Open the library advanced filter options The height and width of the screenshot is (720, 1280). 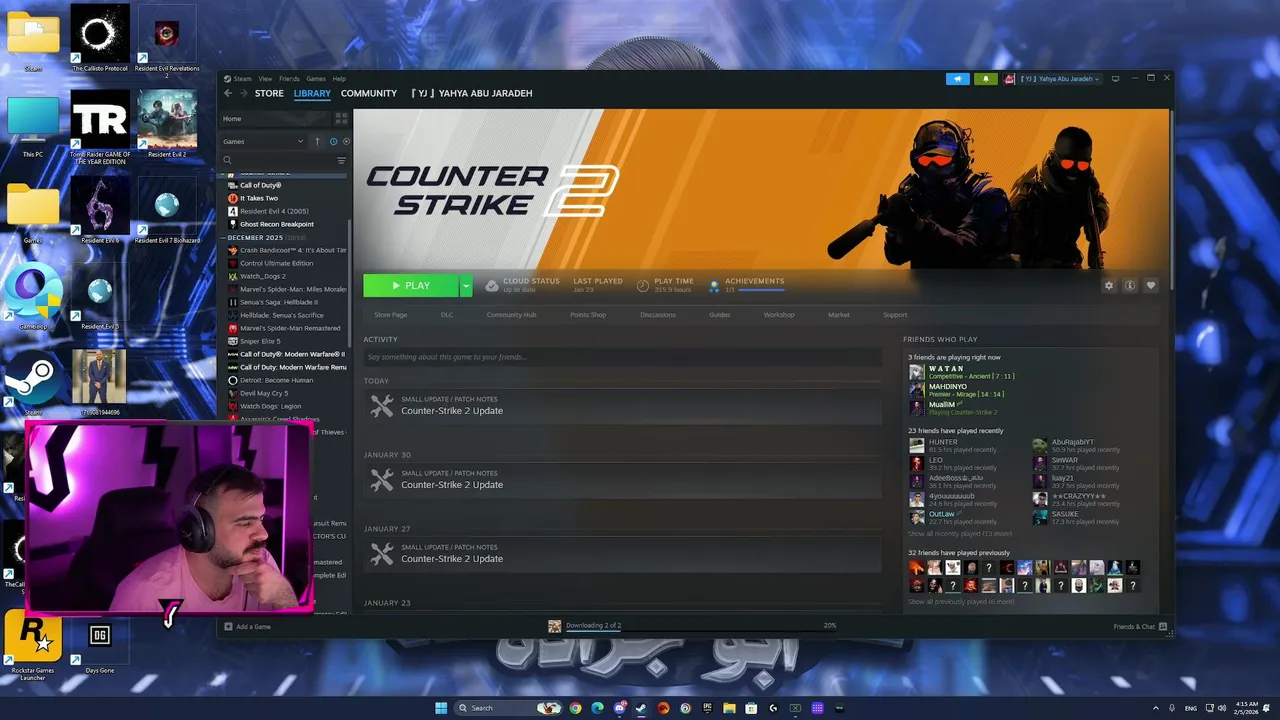coord(341,160)
